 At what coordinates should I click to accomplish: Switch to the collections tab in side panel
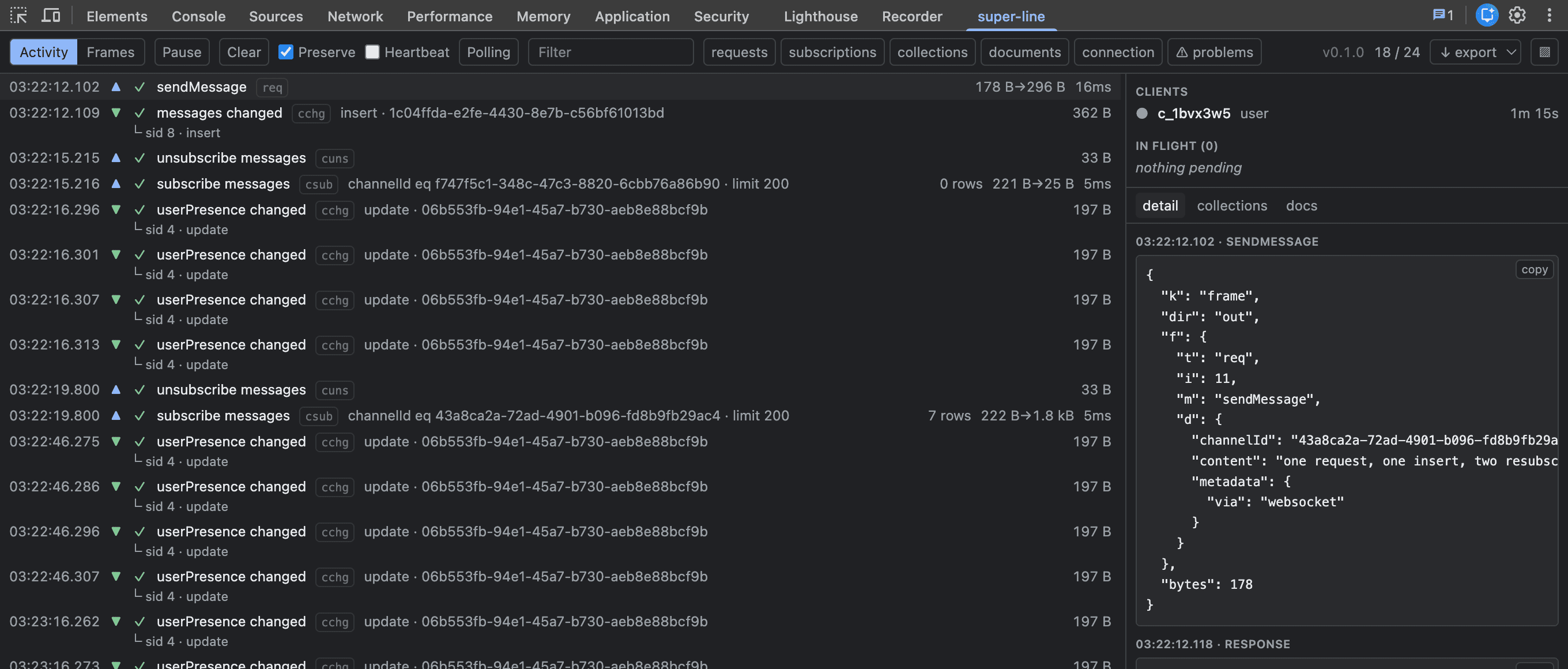tap(1231, 206)
